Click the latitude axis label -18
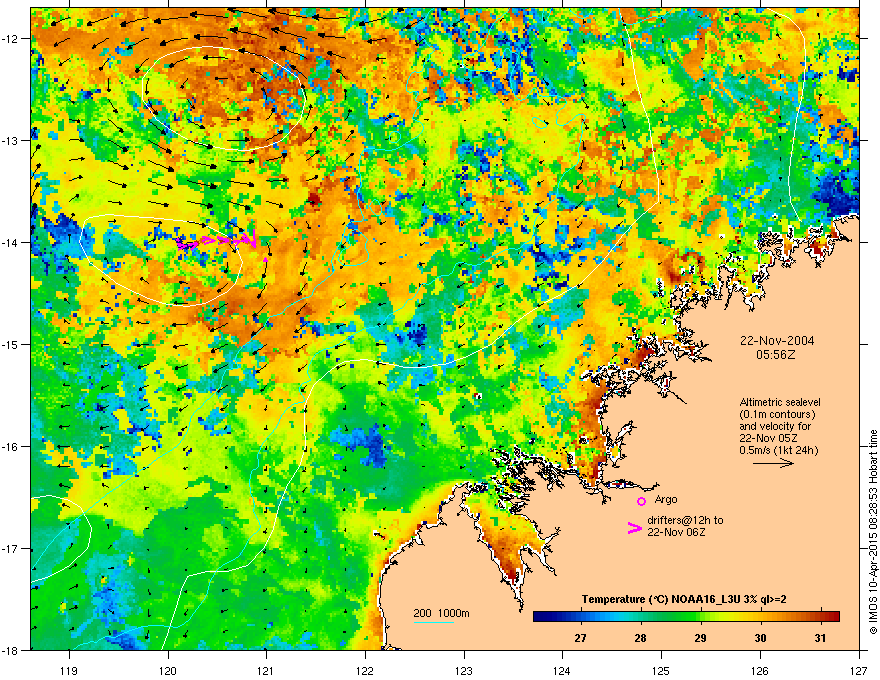Image resolution: width=880 pixels, height=680 pixels. (x=10, y=650)
